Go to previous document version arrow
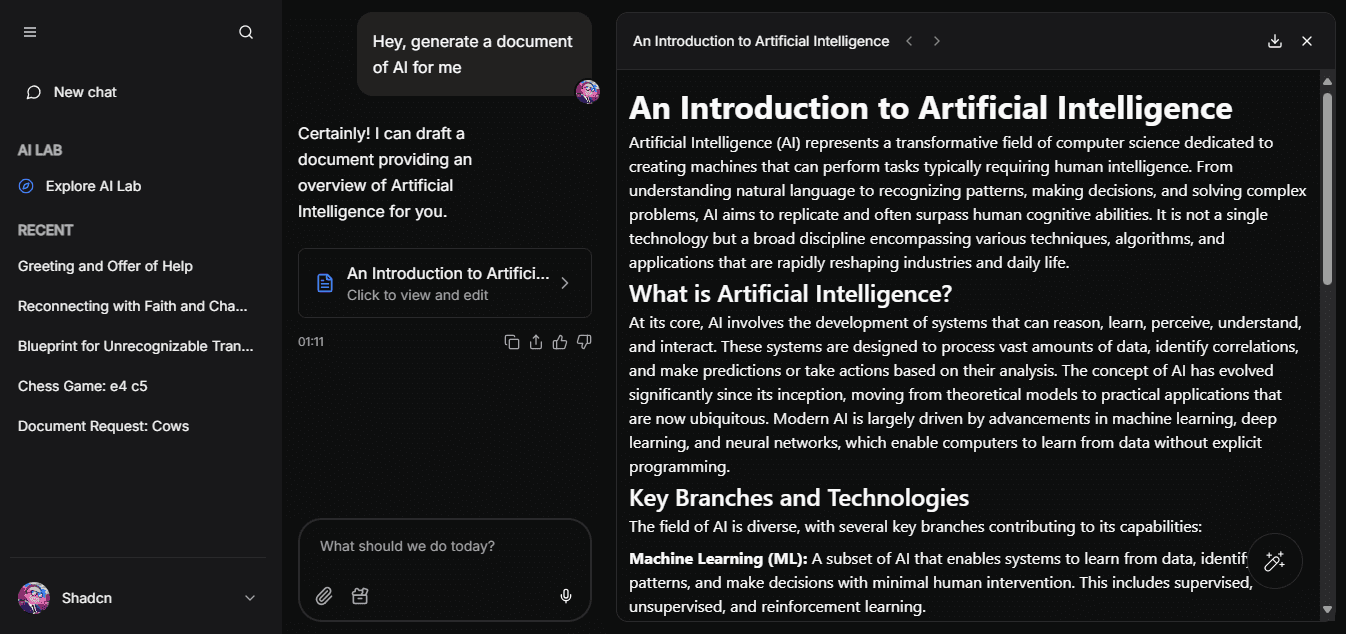This screenshot has width=1346, height=634. tap(909, 41)
